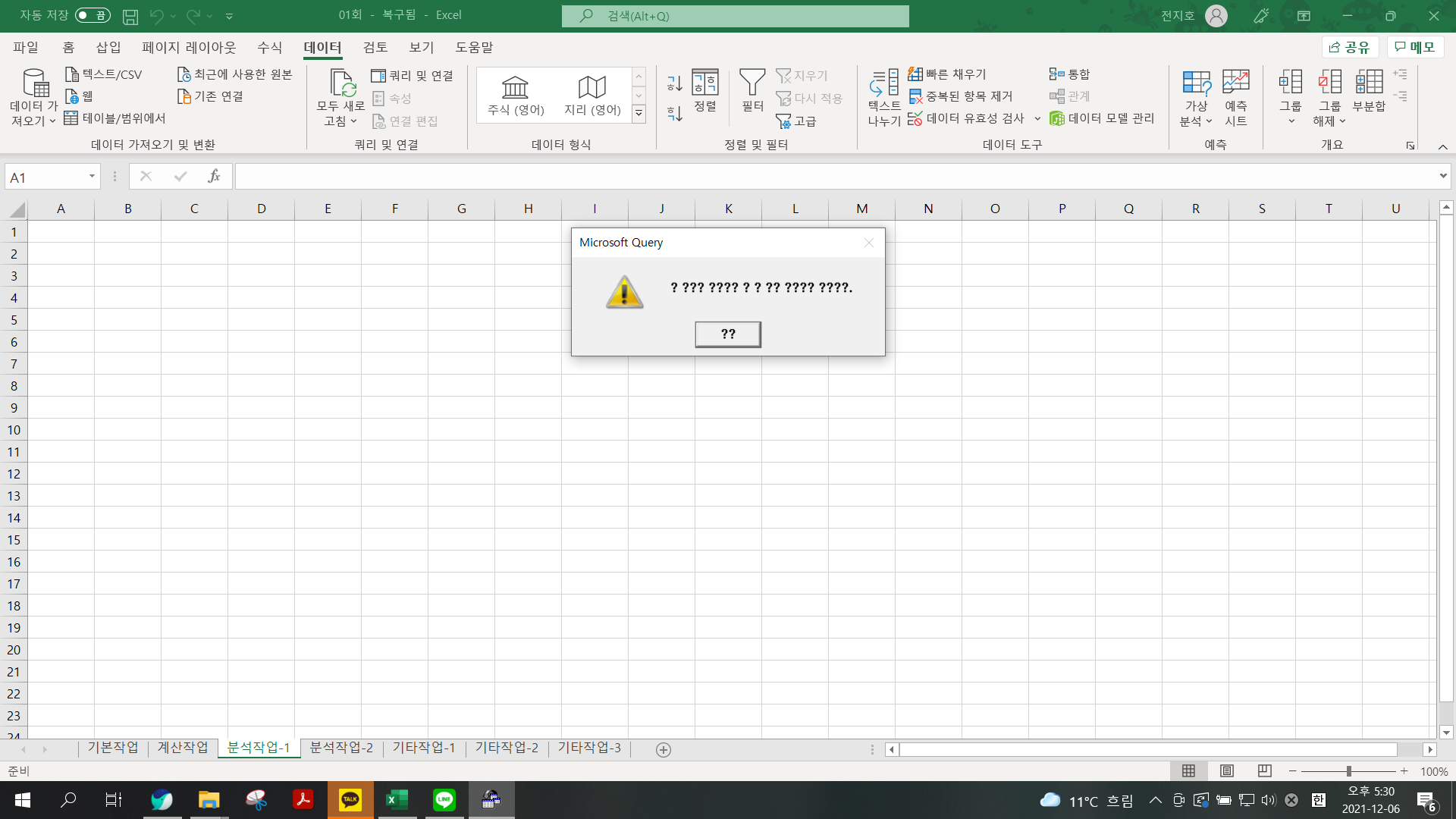
Task: Switch to Page Layout view in status bar
Action: 1226,771
